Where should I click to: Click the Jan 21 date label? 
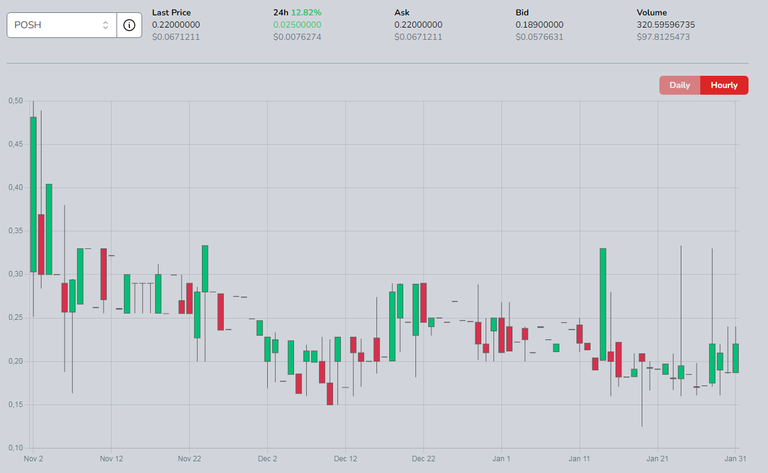tap(657, 459)
